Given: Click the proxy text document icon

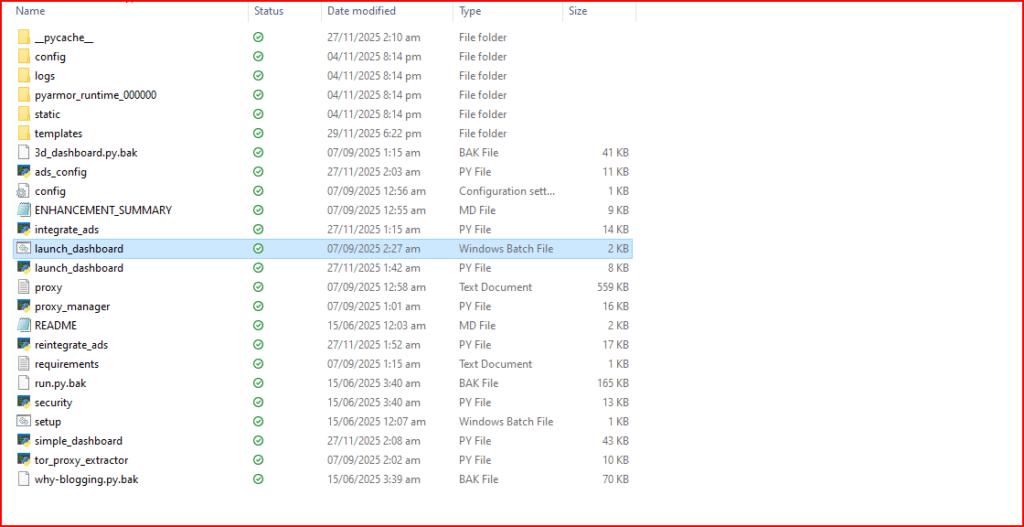Looking at the screenshot, I should click(x=24, y=287).
